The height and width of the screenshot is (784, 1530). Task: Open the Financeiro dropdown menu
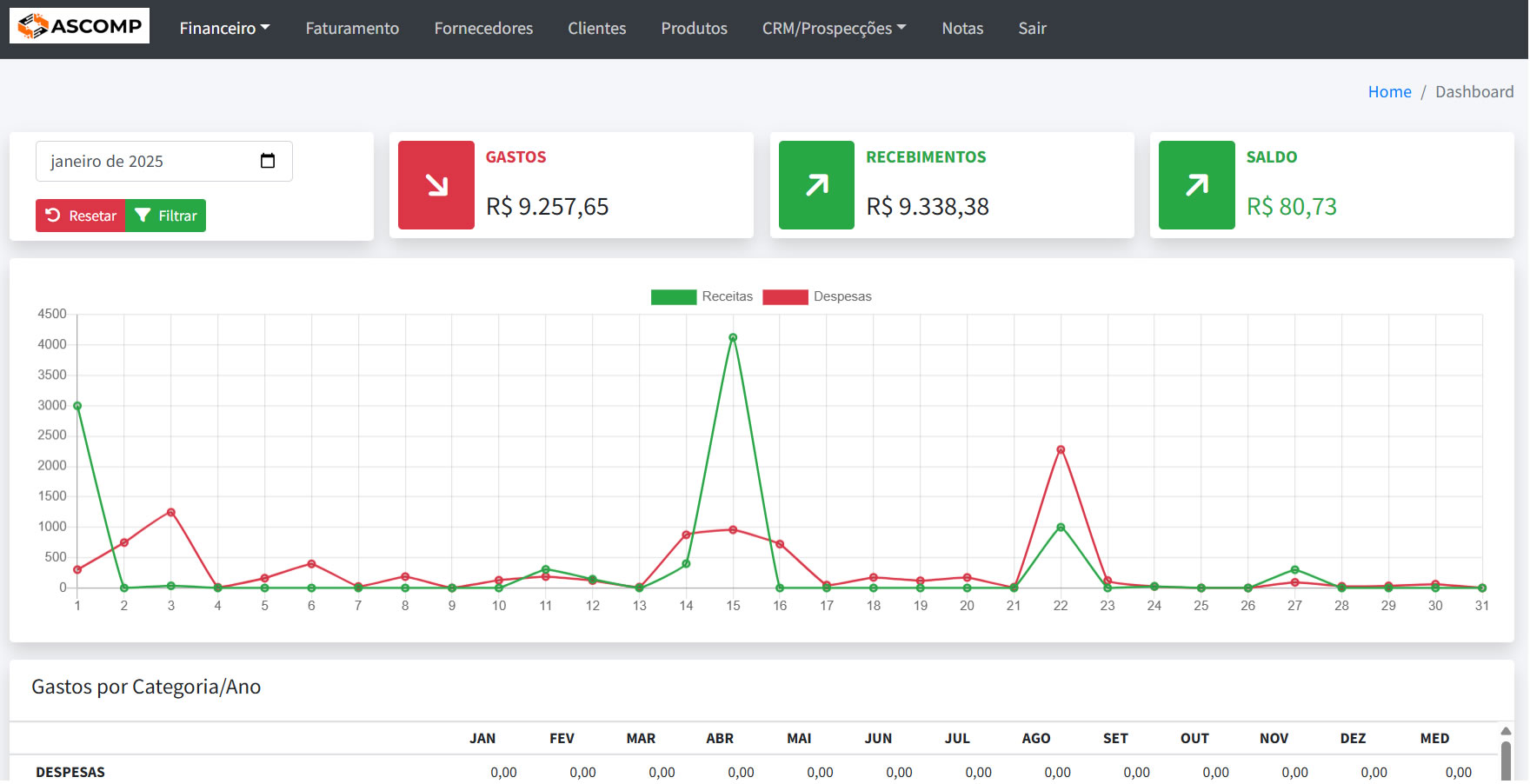point(223,28)
